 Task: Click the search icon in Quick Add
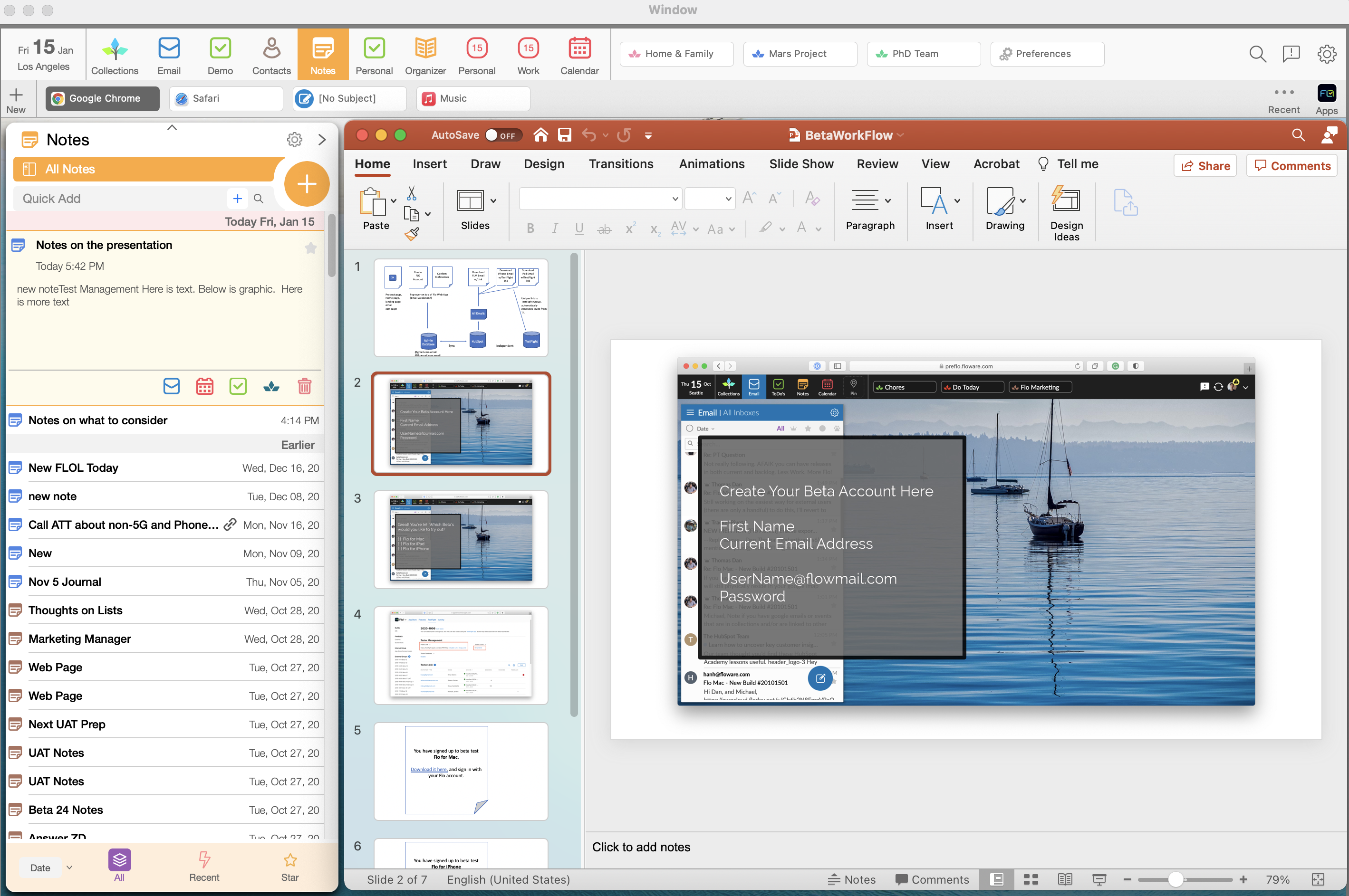(259, 198)
